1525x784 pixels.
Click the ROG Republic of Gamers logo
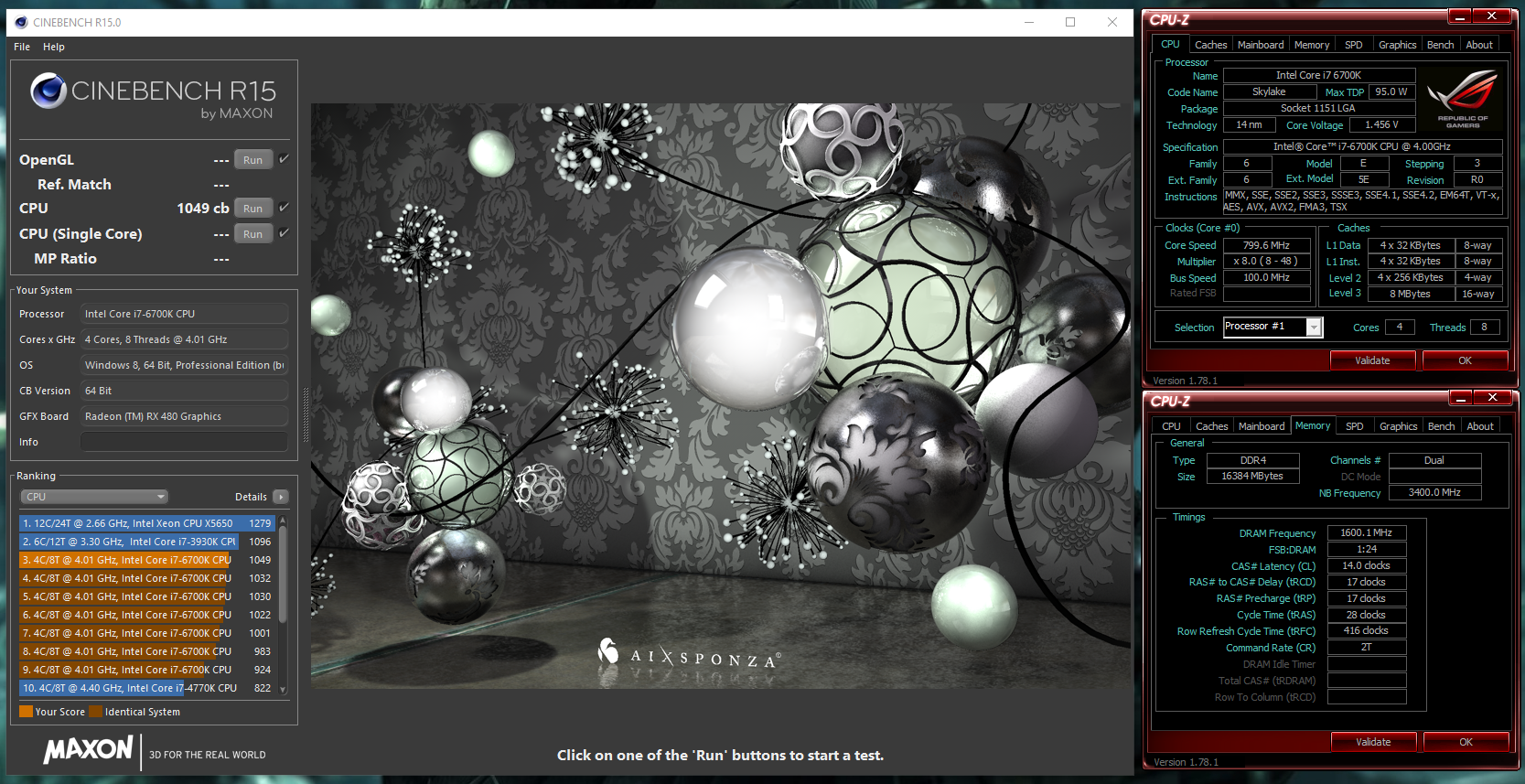pyautogui.click(x=1463, y=99)
